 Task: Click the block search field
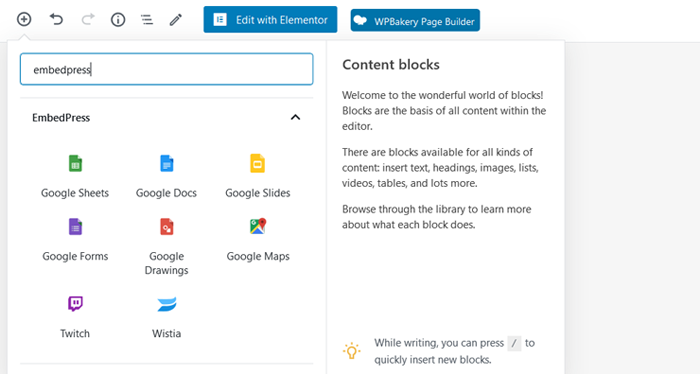pos(167,69)
